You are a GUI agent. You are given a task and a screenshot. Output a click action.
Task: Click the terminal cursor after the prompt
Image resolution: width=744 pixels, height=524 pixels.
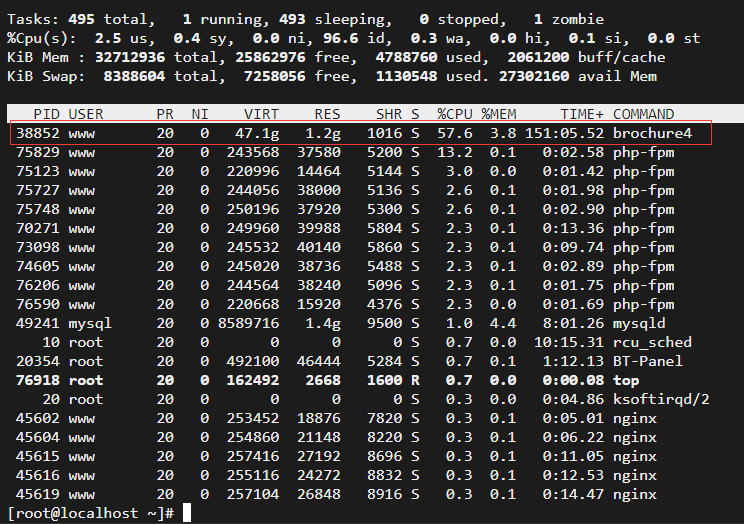tap(187, 513)
